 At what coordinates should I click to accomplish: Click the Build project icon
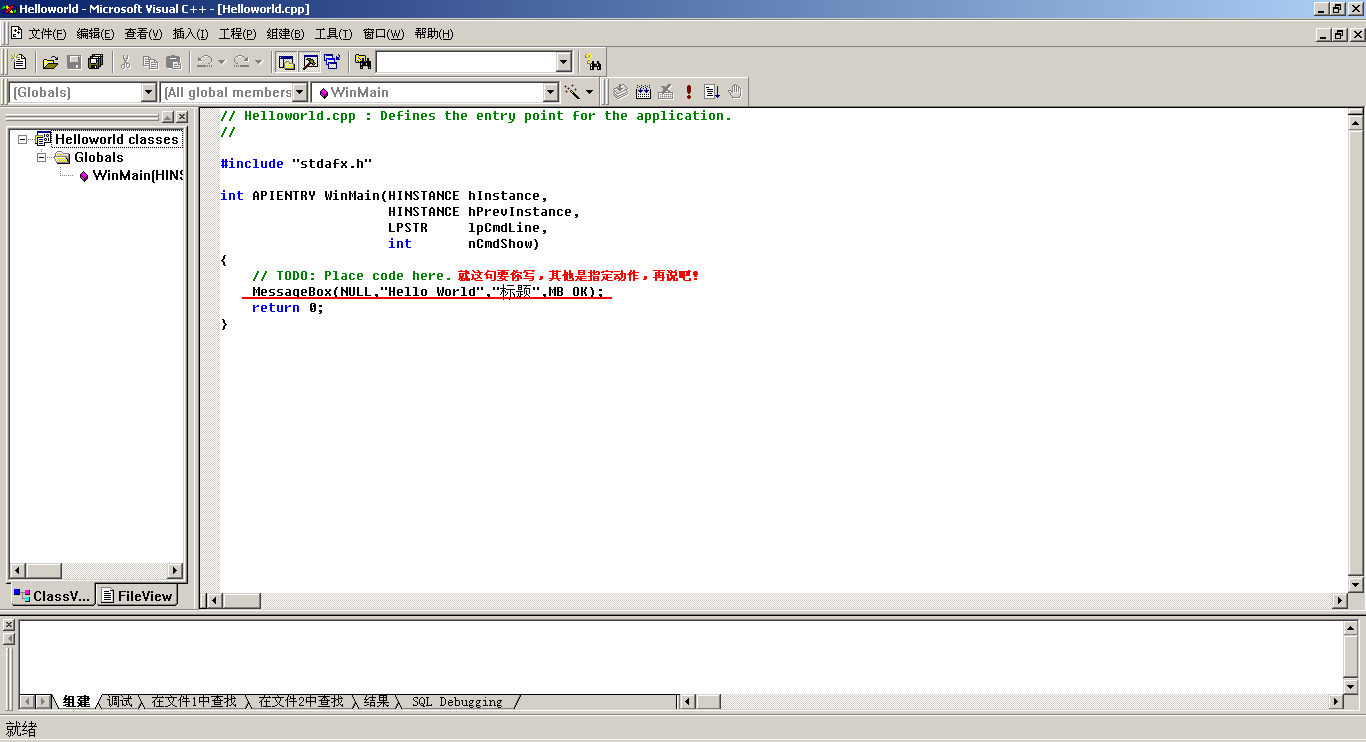coord(643,92)
